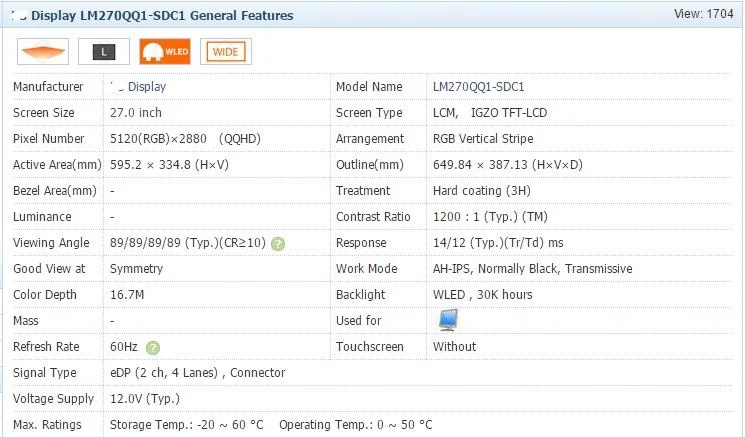Click the Bezel Area(mm) label

click(x=55, y=190)
